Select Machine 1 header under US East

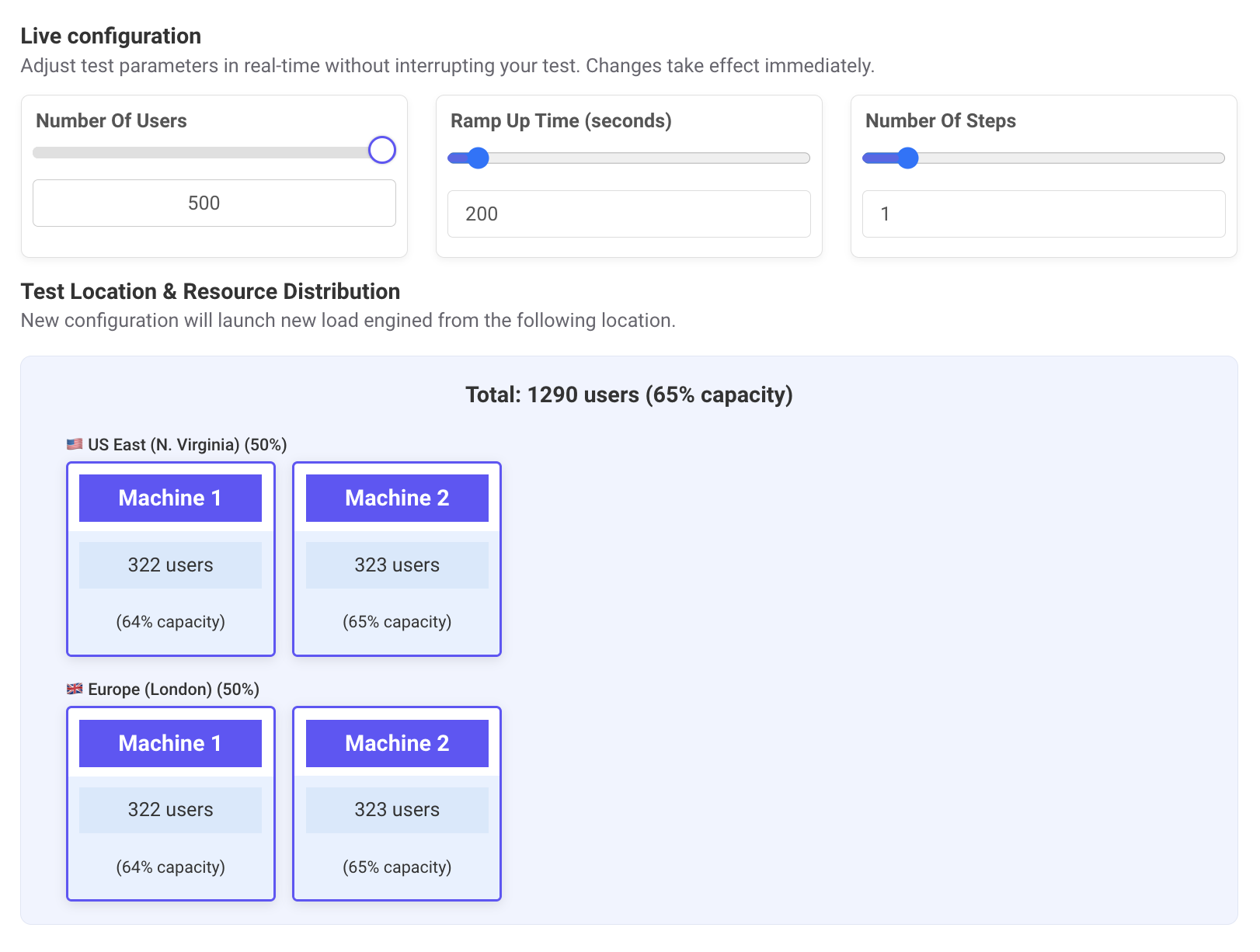click(170, 499)
